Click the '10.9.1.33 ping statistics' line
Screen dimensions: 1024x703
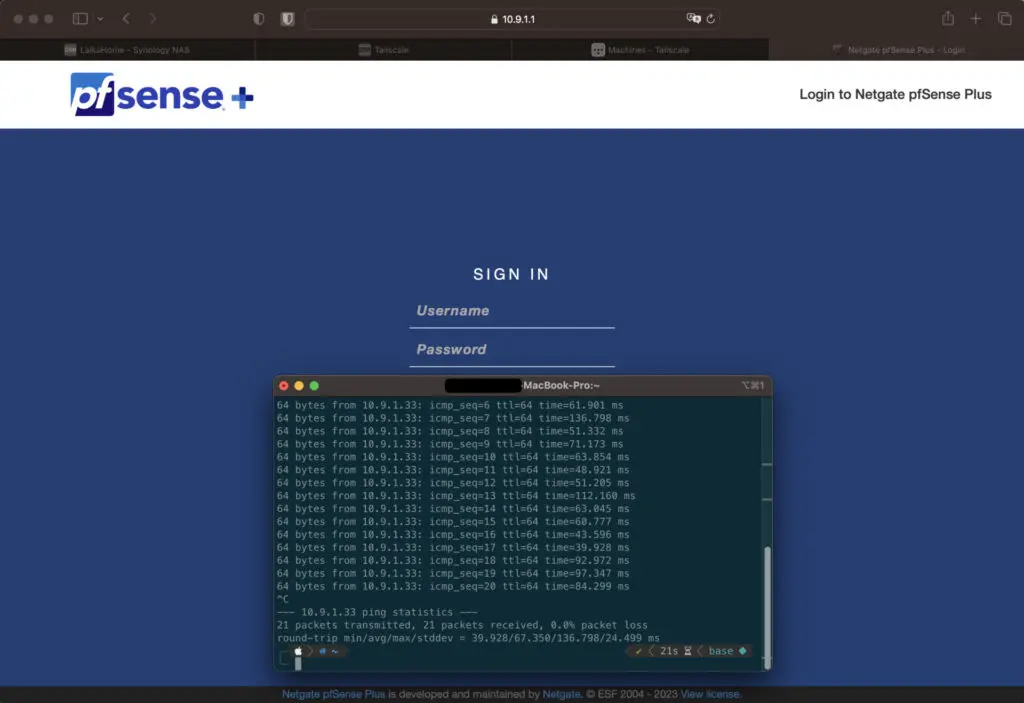coord(377,612)
